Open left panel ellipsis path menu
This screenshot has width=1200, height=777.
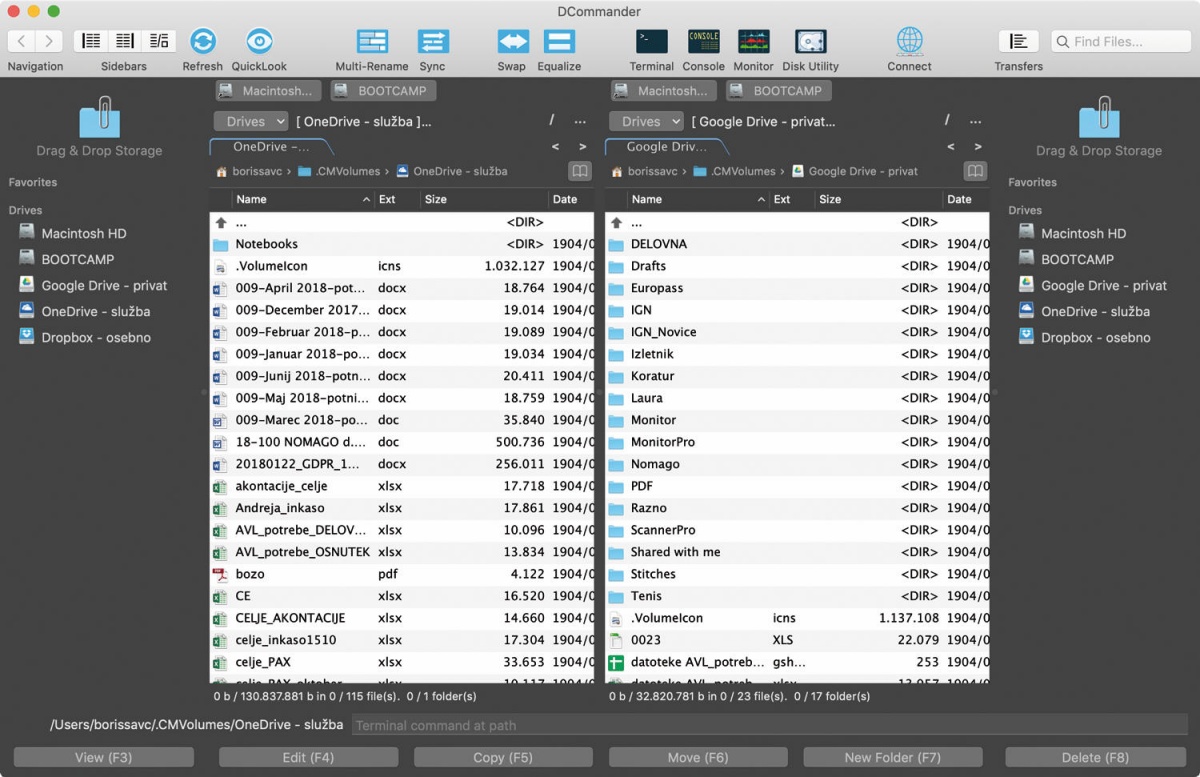[580, 121]
